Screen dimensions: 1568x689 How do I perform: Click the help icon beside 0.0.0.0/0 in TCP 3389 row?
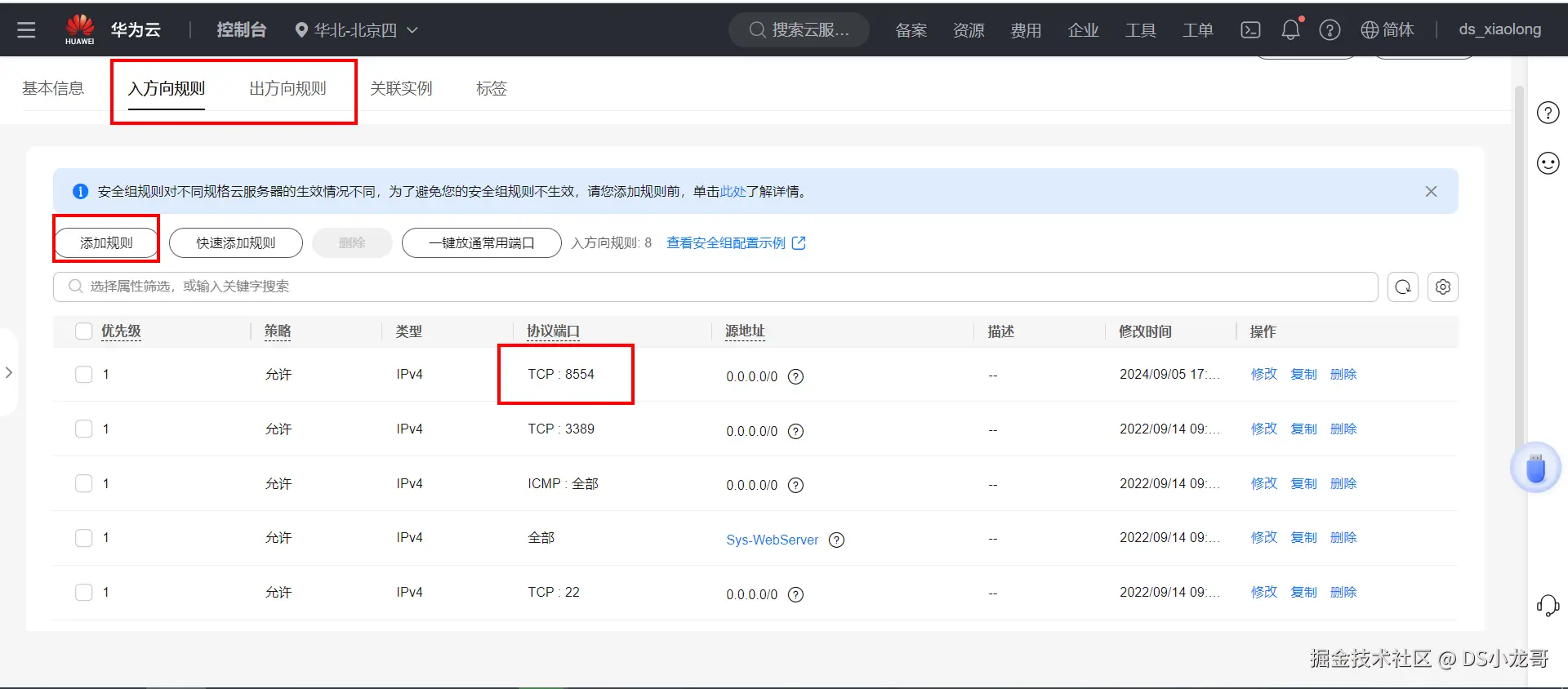(795, 431)
